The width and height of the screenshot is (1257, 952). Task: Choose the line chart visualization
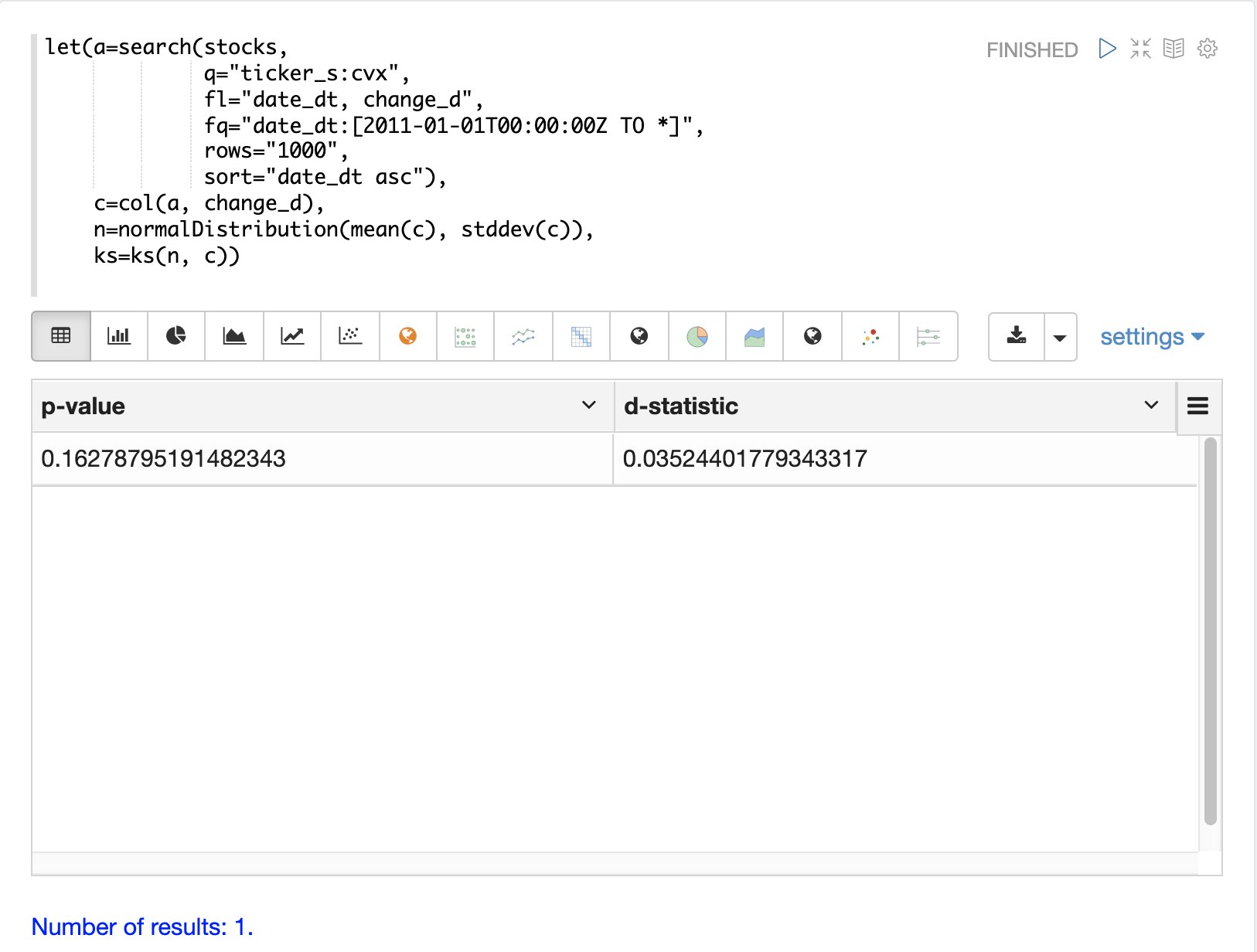(292, 336)
